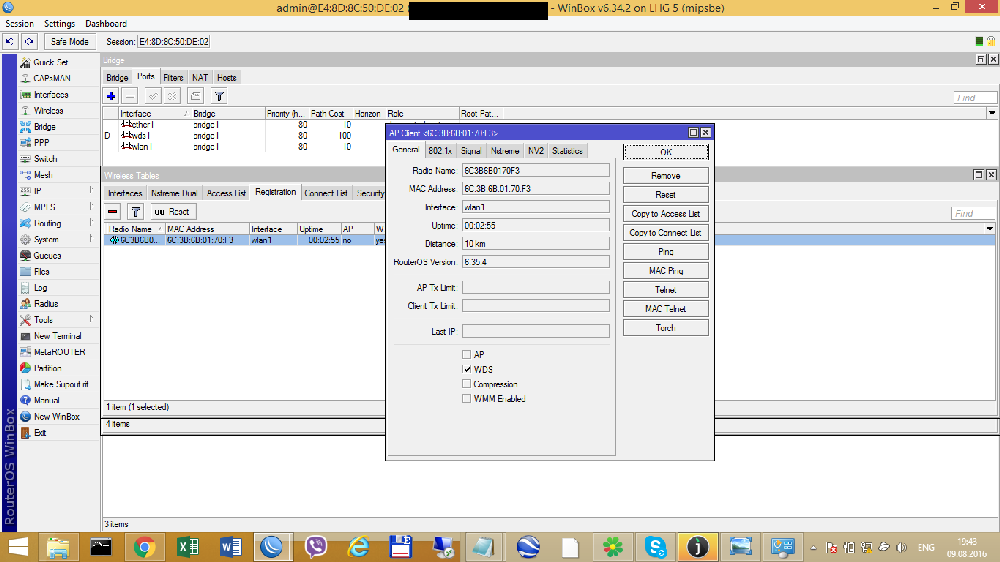Toggle the Compression checkbox
Viewport: 1000px width, 562px height.
coord(466,384)
